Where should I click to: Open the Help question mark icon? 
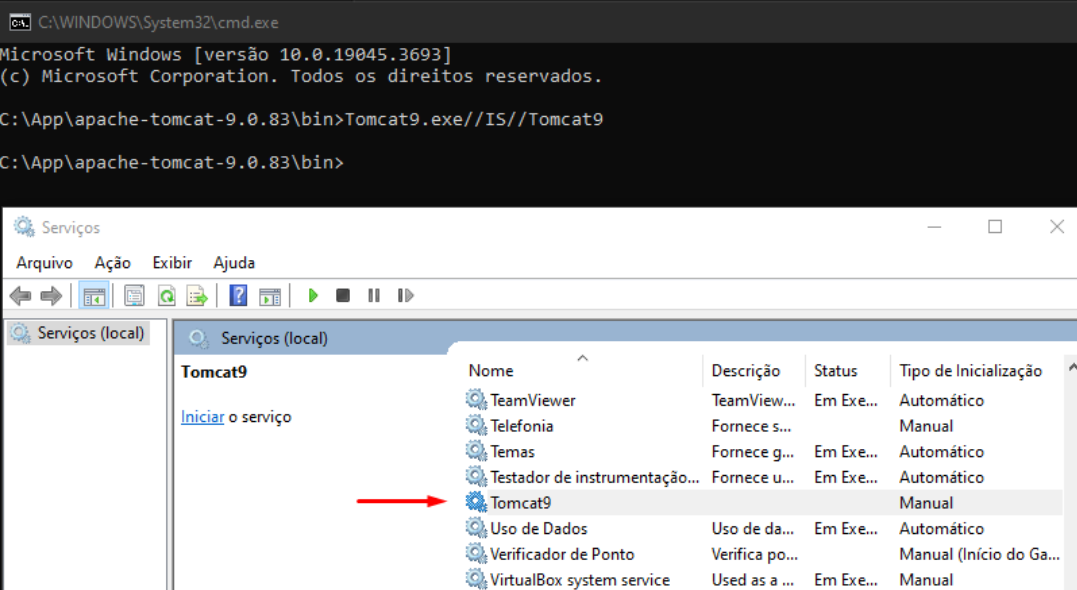pyautogui.click(x=238, y=296)
